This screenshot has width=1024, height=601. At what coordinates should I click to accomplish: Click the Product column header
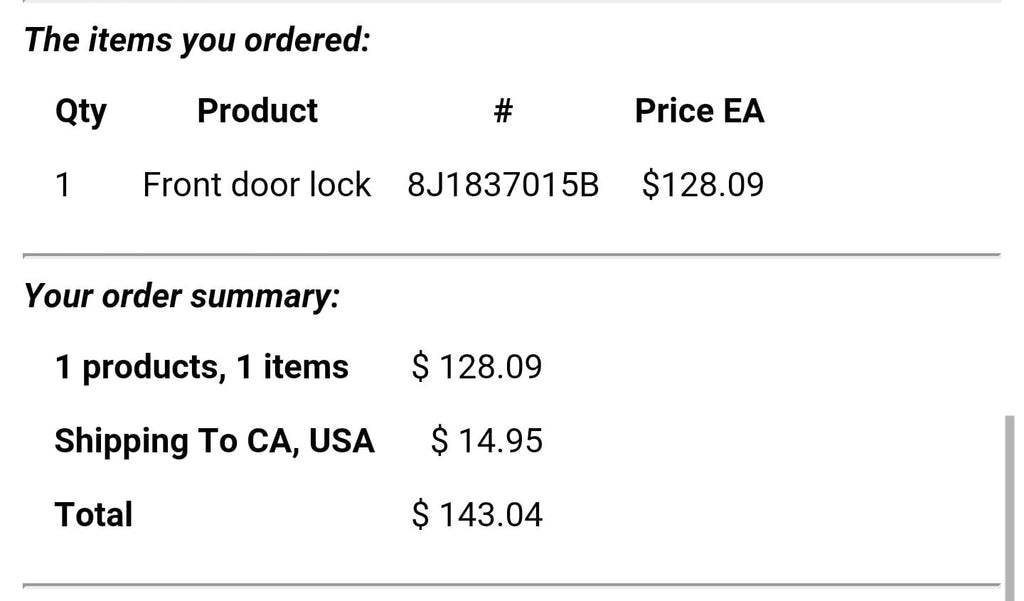point(257,110)
